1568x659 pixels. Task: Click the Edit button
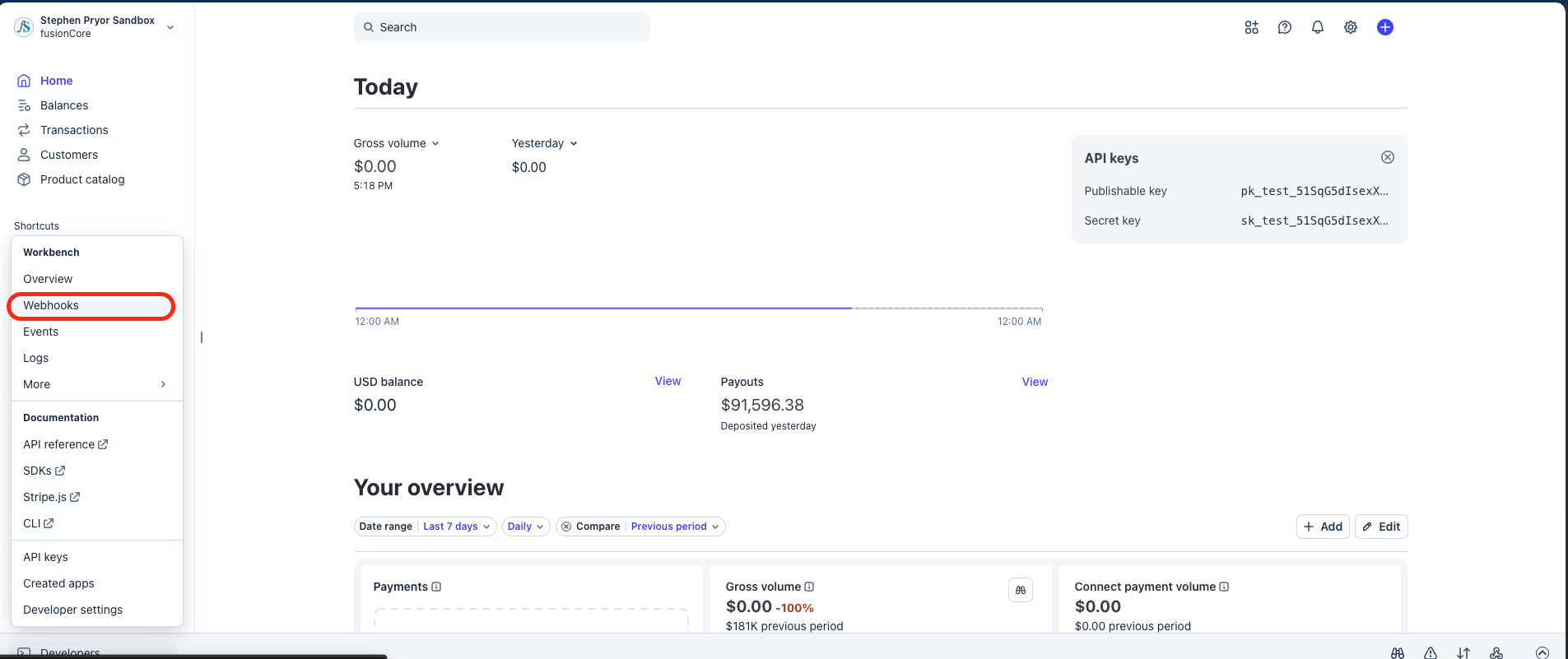[1381, 527]
